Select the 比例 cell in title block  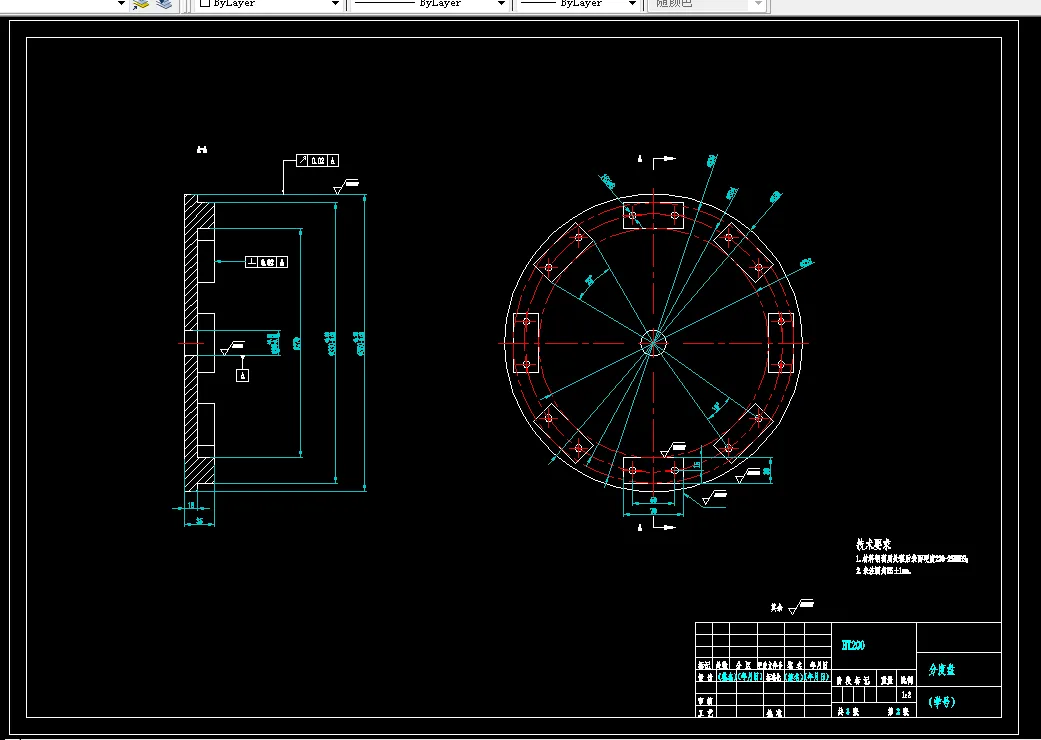click(x=907, y=680)
